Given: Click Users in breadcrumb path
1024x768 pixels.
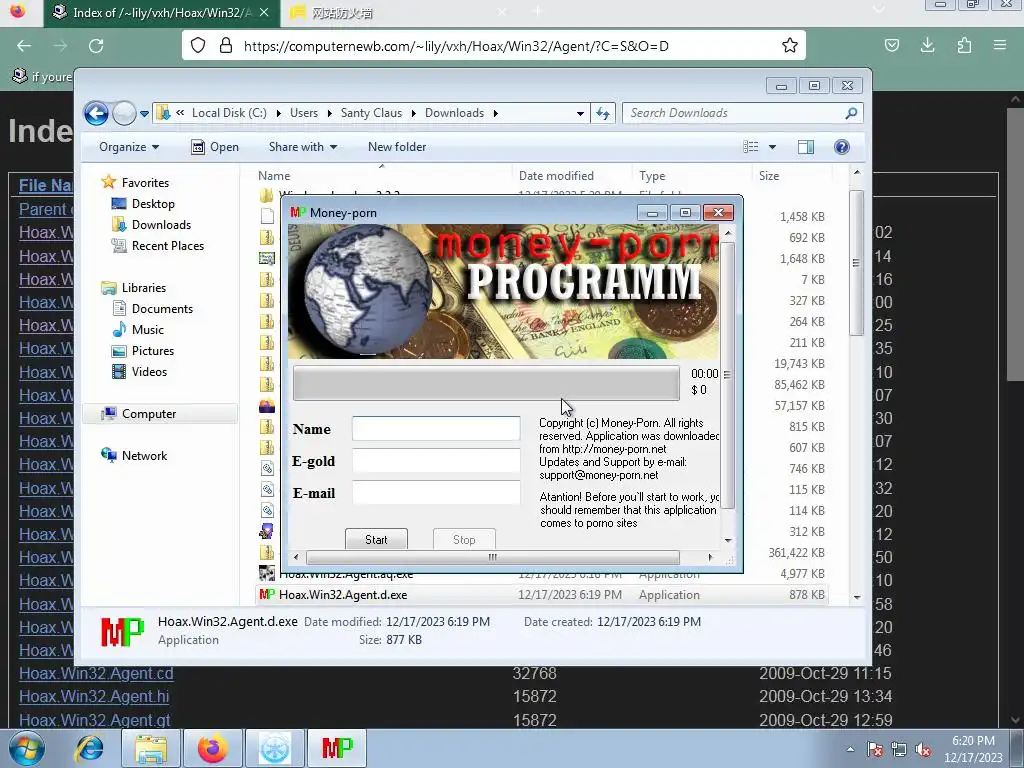Looking at the screenshot, I should click(304, 114).
